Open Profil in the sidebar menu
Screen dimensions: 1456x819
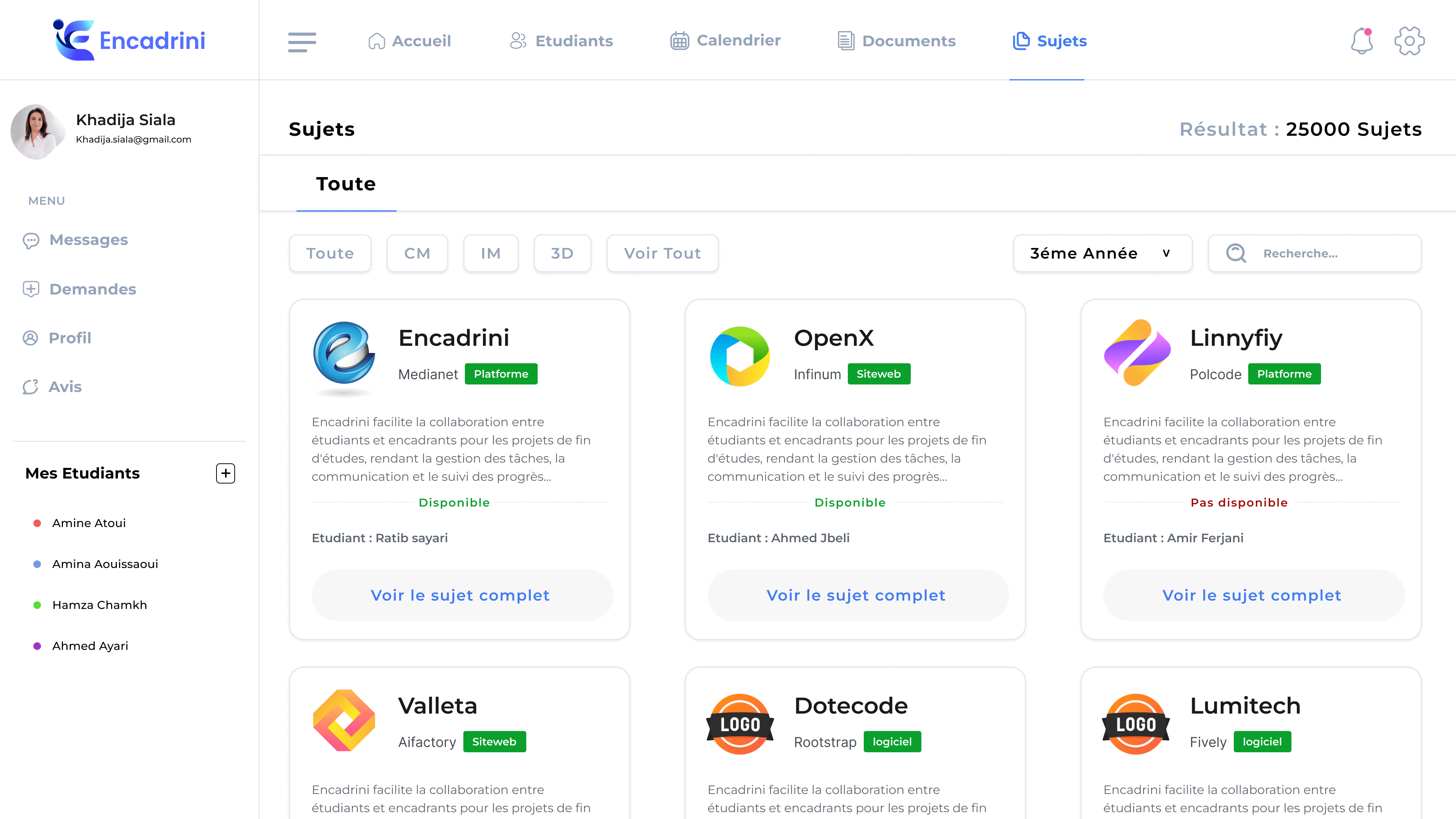(x=56, y=338)
